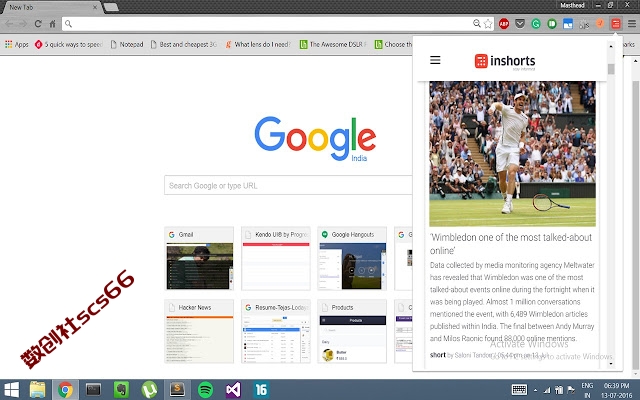Viewport: 640px width, 400px height.
Task: Open the '5 quick ways to speed' bookmark
Action: point(69,44)
